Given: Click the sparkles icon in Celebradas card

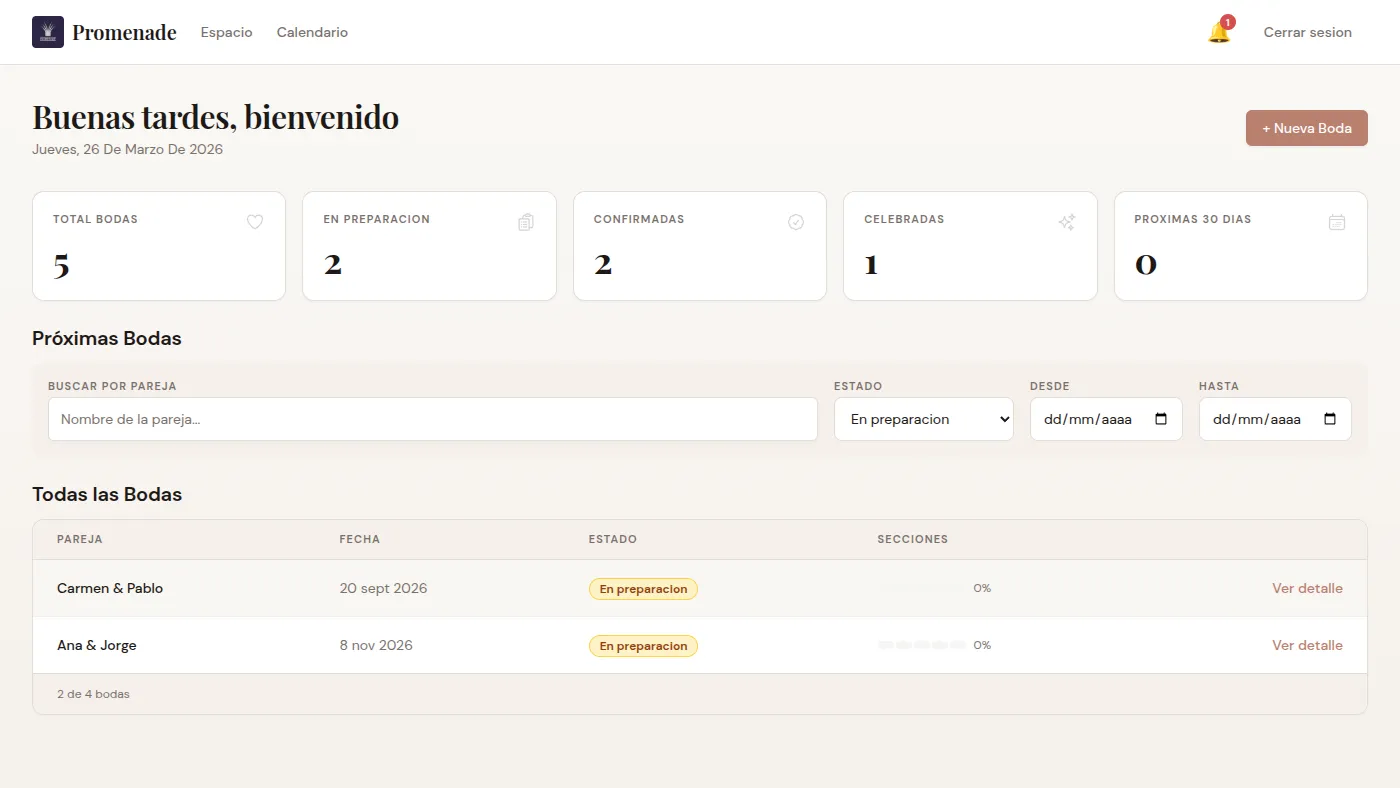Looking at the screenshot, I should point(1067,222).
